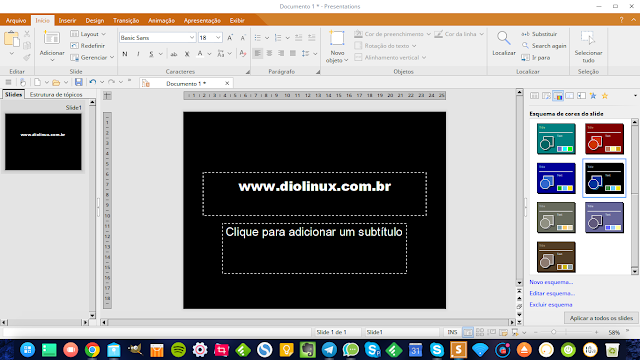
Task: Select the dark red color scheme swatch
Action: pos(604,139)
